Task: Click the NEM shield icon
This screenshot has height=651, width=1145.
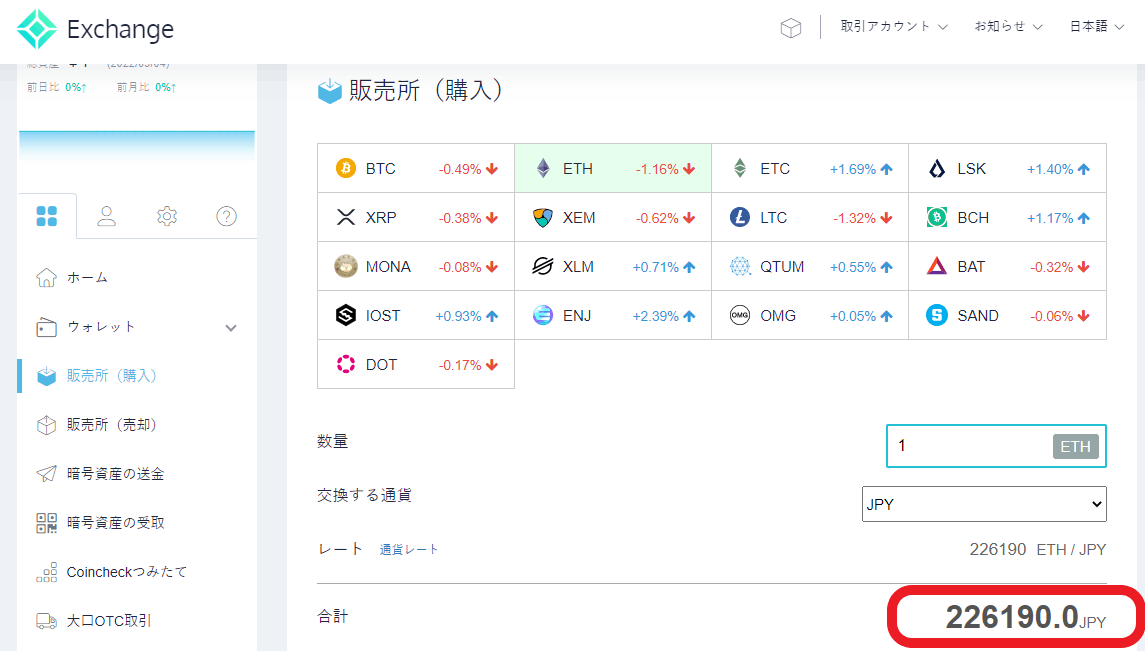Action: click(x=543, y=217)
